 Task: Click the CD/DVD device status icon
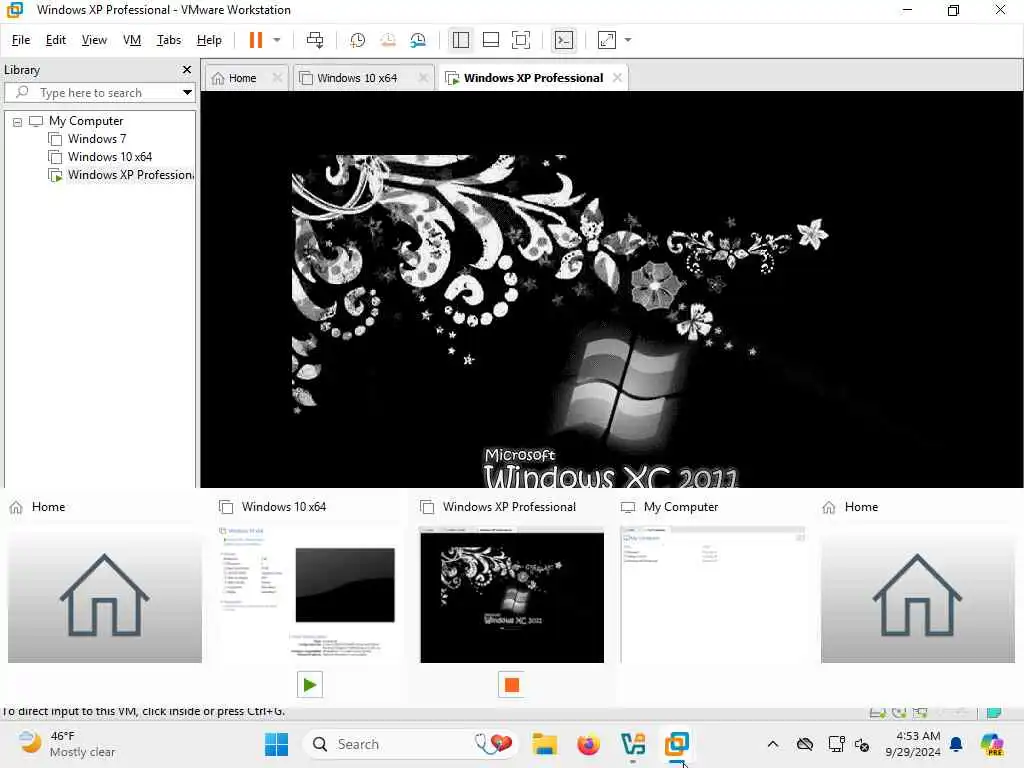[x=899, y=712]
